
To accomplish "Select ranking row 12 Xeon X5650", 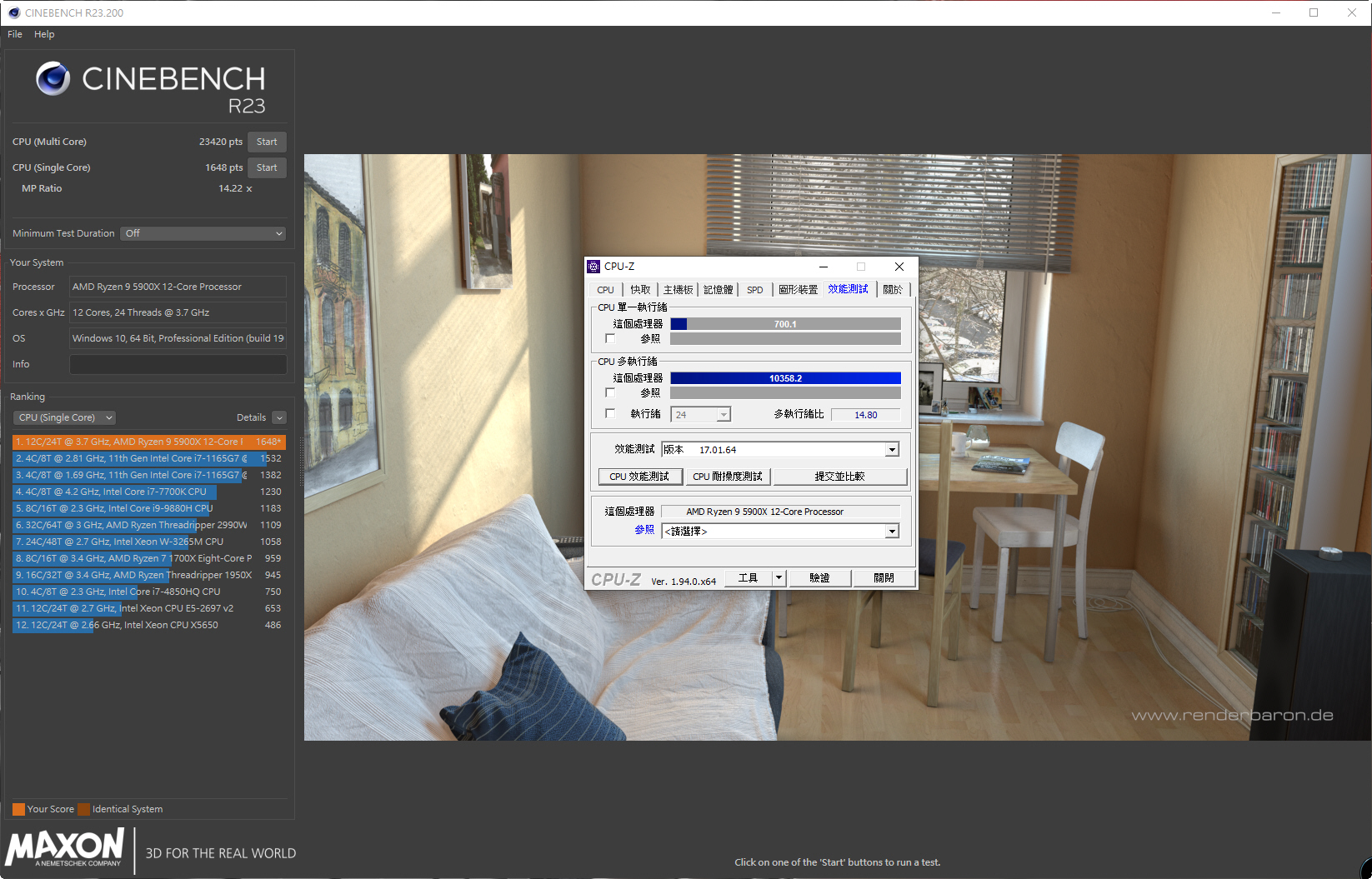I will (149, 625).
